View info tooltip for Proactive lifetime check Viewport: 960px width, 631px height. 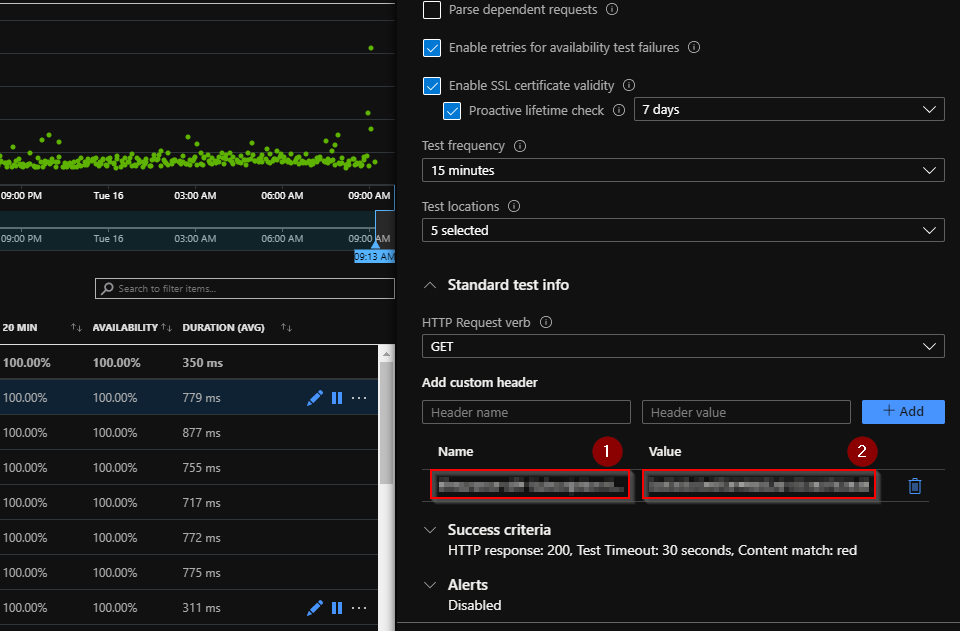(617, 111)
